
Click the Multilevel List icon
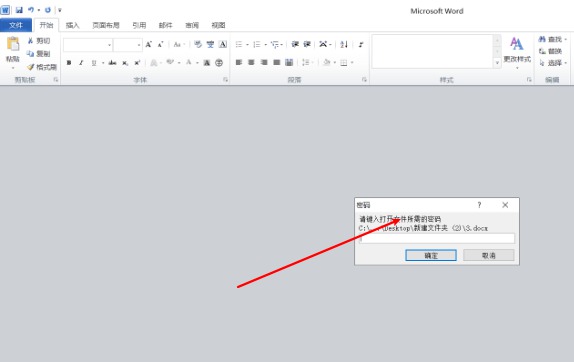(275, 45)
